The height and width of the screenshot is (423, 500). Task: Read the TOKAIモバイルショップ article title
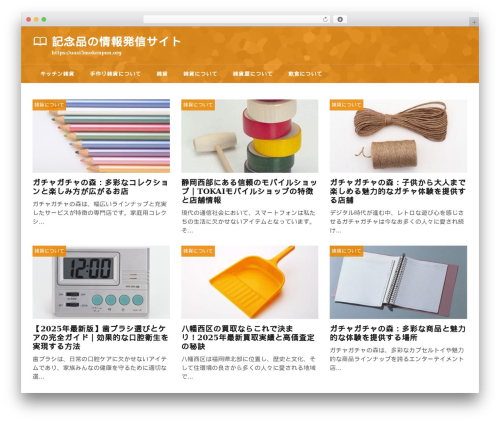tap(249, 191)
